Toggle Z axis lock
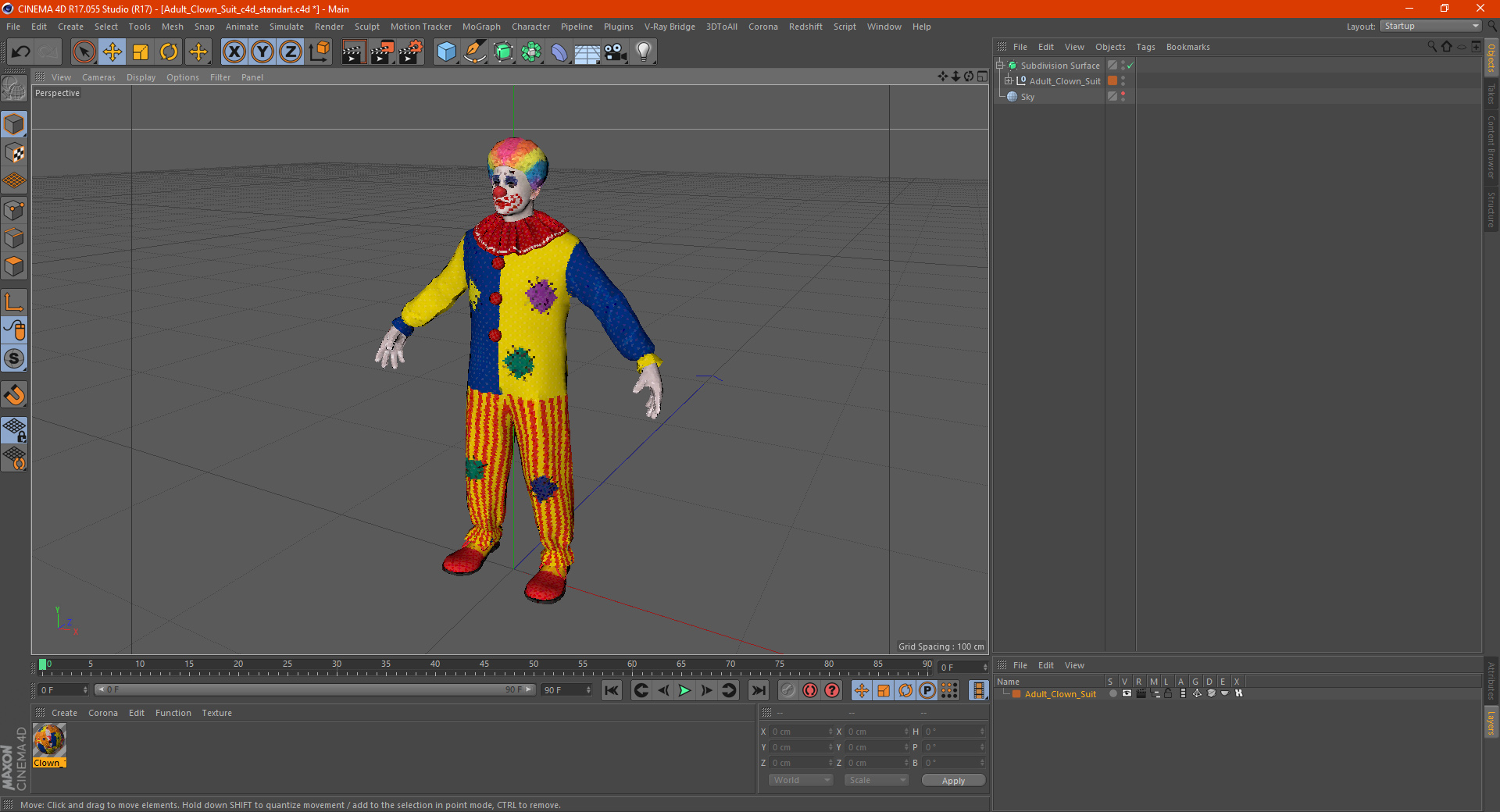The width and height of the screenshot is (1500, 812). (291, 52)
